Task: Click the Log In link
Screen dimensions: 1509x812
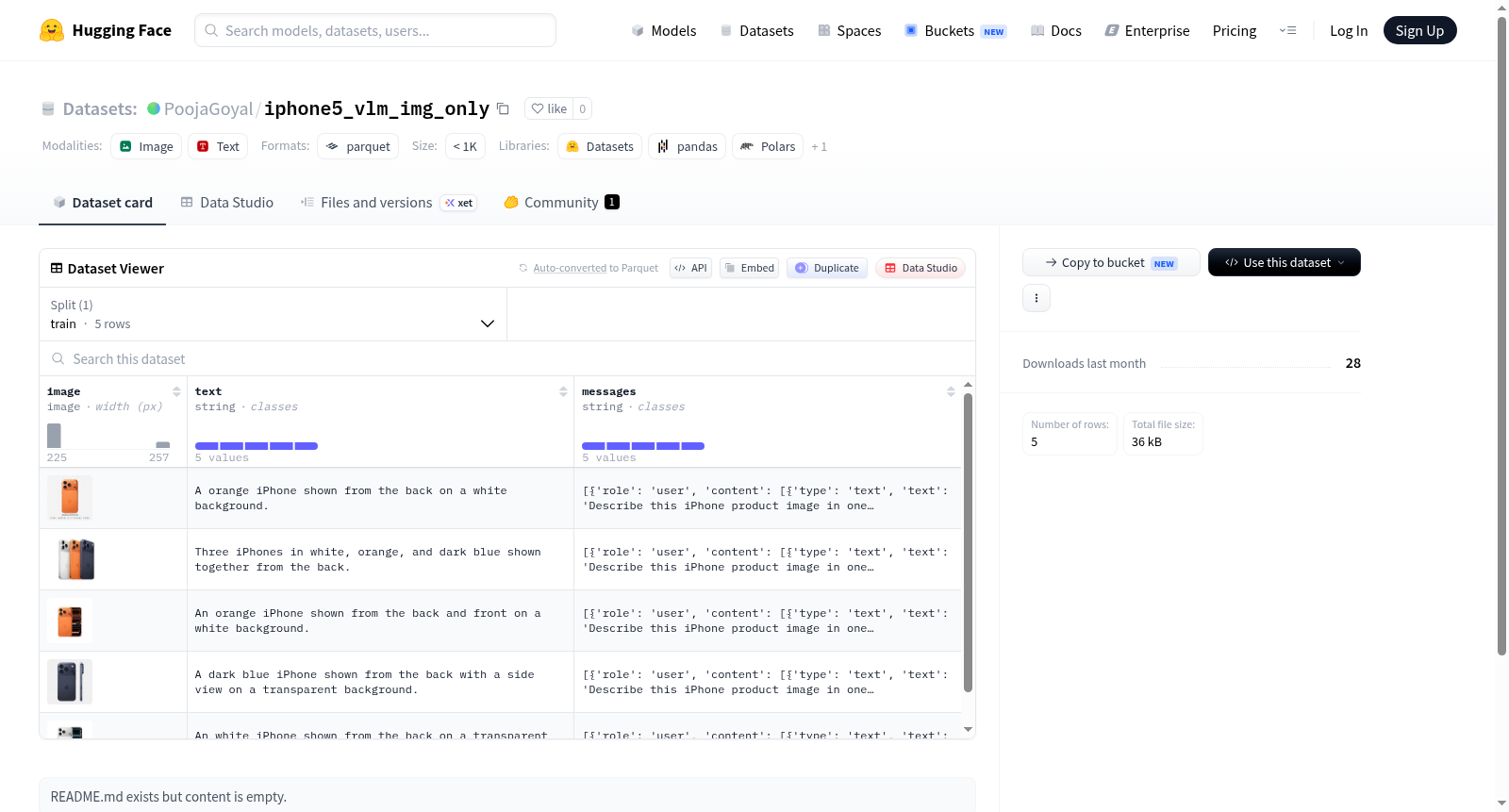Action: [x=1349, y=30]
